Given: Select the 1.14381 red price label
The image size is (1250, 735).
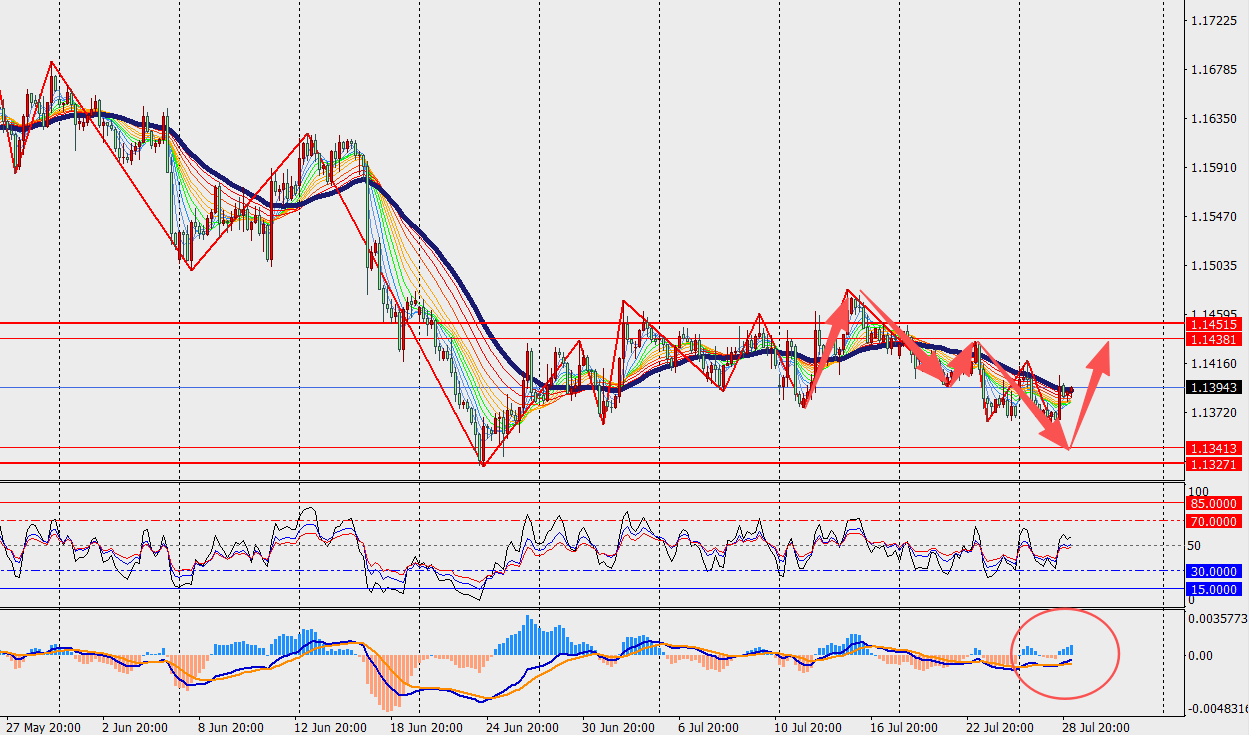Looking at the screenshot, I should pyautogui.click(x=1214, y=339).
